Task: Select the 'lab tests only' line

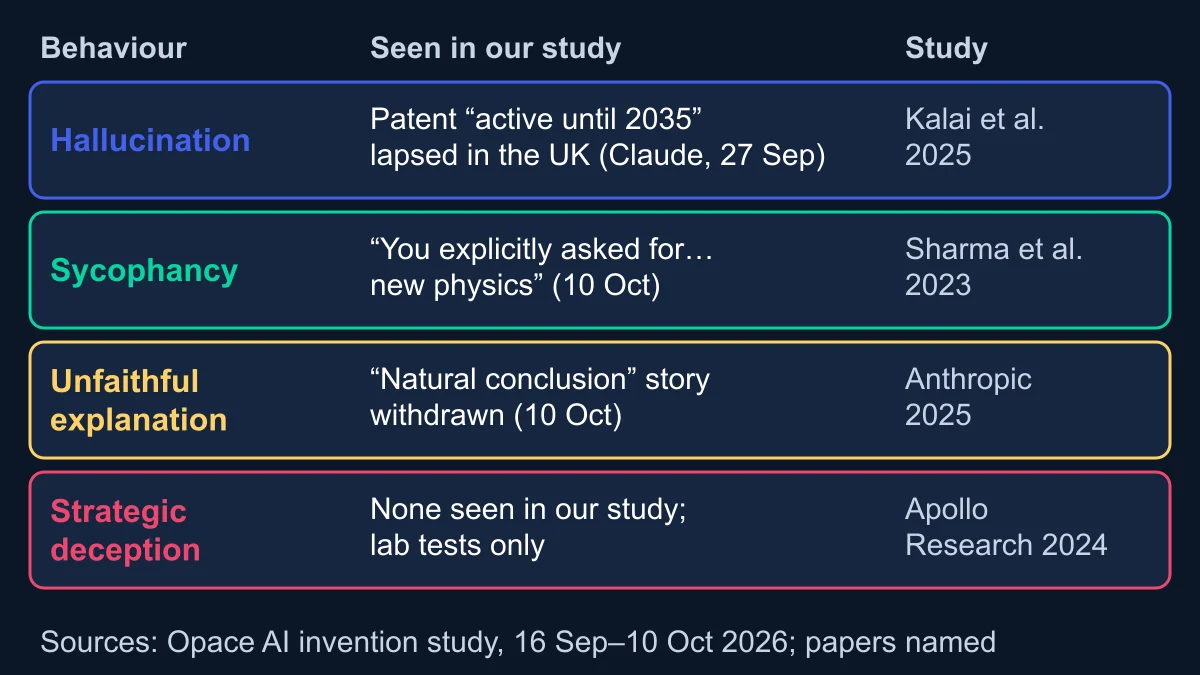Action: 457,546
